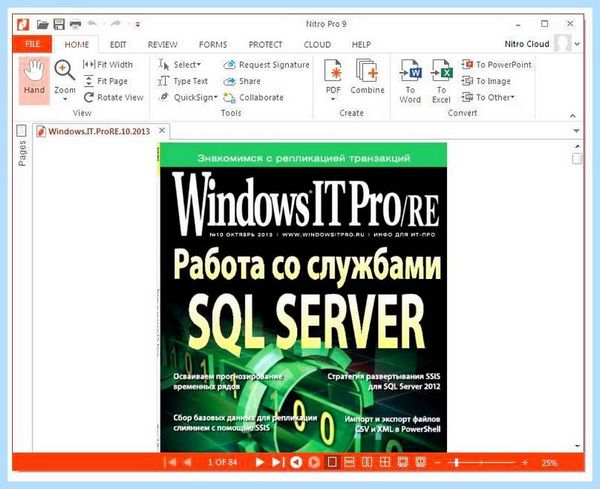
Task: Open the FILE menu
Action: [x=32, y=44]
